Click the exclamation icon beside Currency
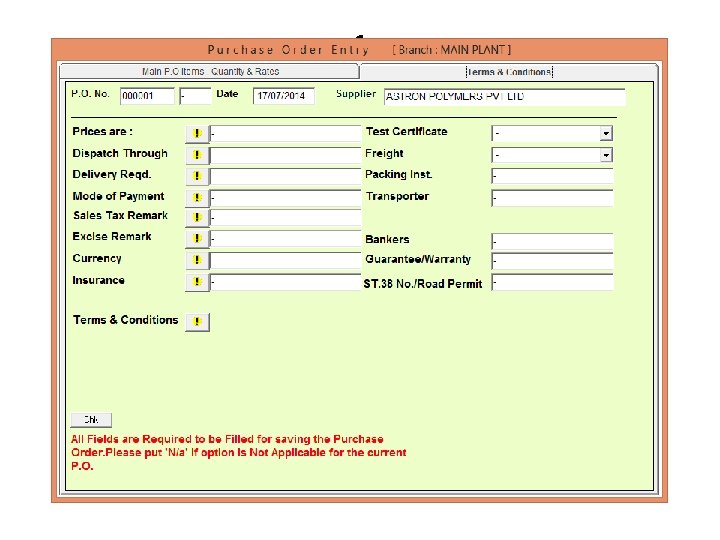 [x=197, y=260]
